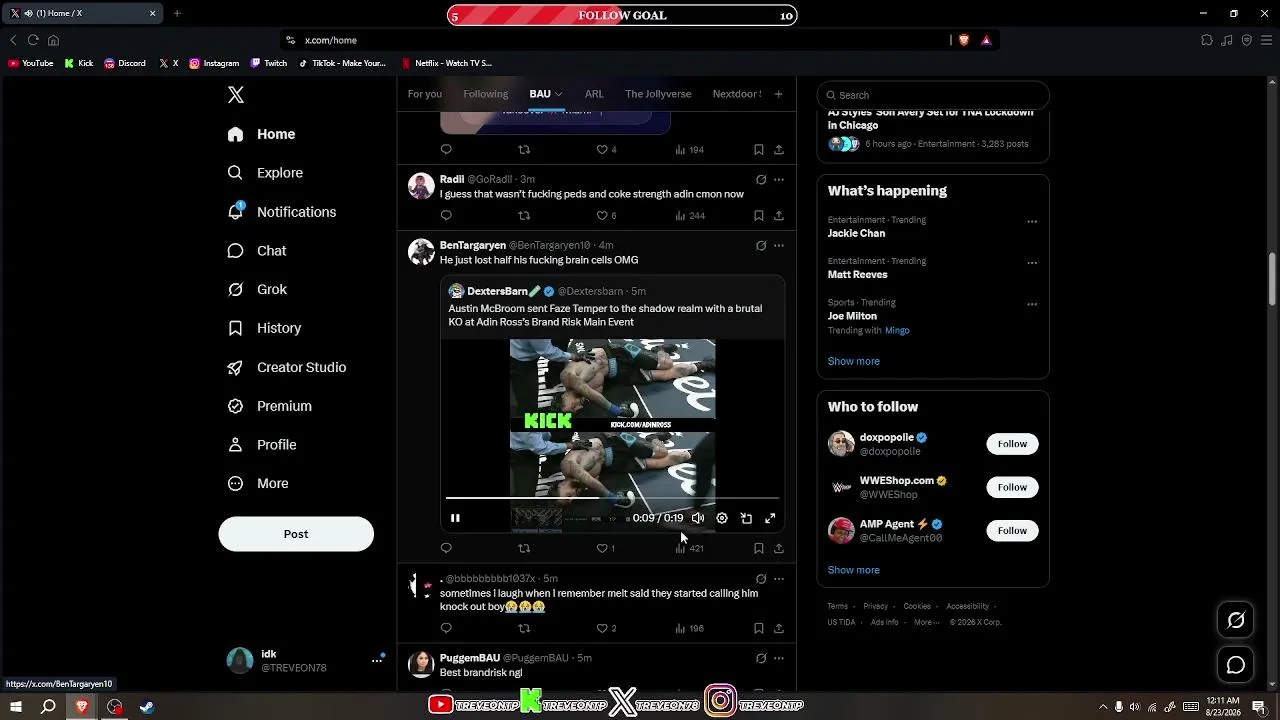Open Grok actions on BenTargaryen's post

(761, 245)
